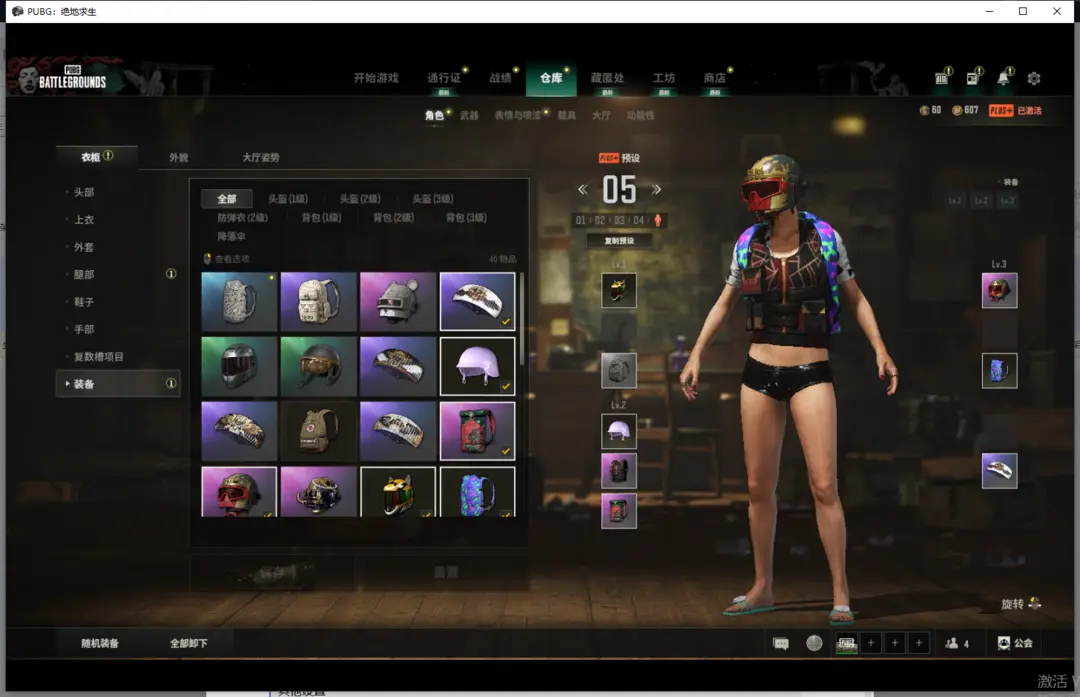Switch to preset 01
1080x697 pixels.
click(581, 220)
